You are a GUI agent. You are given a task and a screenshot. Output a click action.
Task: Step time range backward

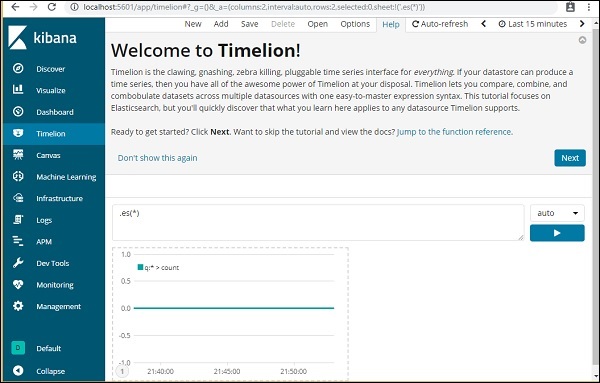click(x=484, y=24)
